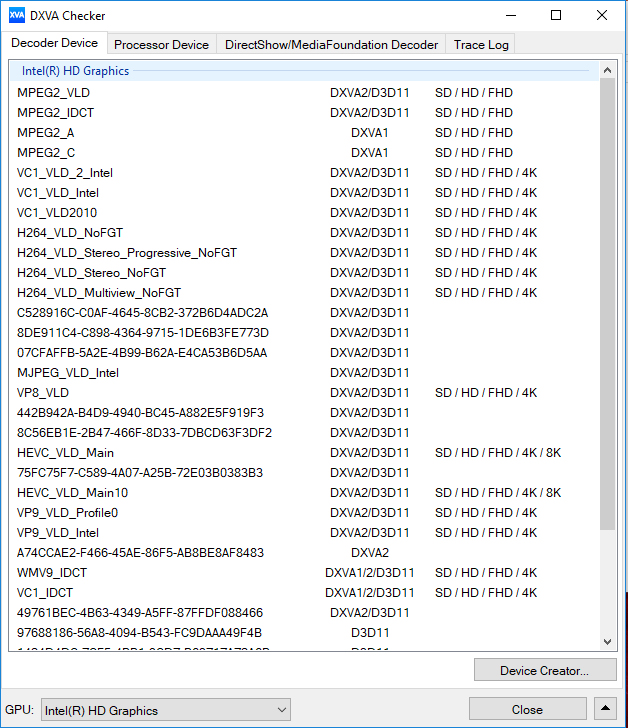Select the MPEG2_A row
The width and height of the screenshot is (628, 728).
tap(304, 133)
